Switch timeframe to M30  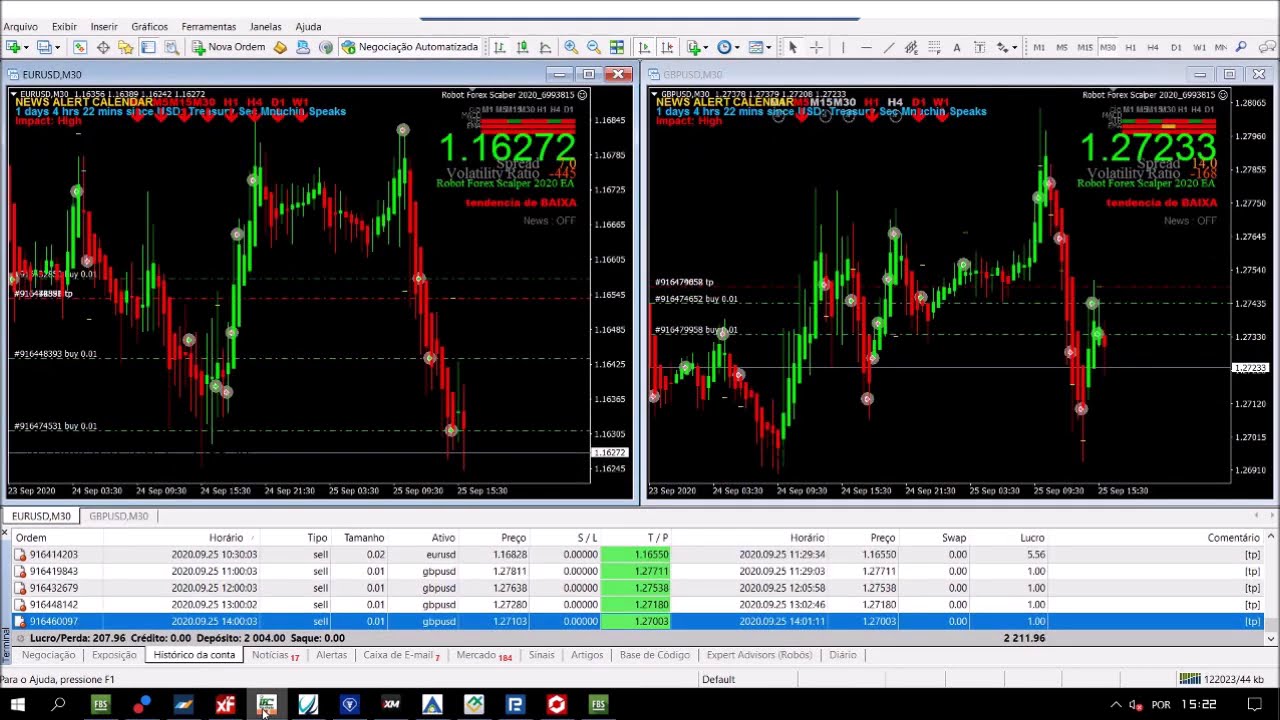[1108, 47]
